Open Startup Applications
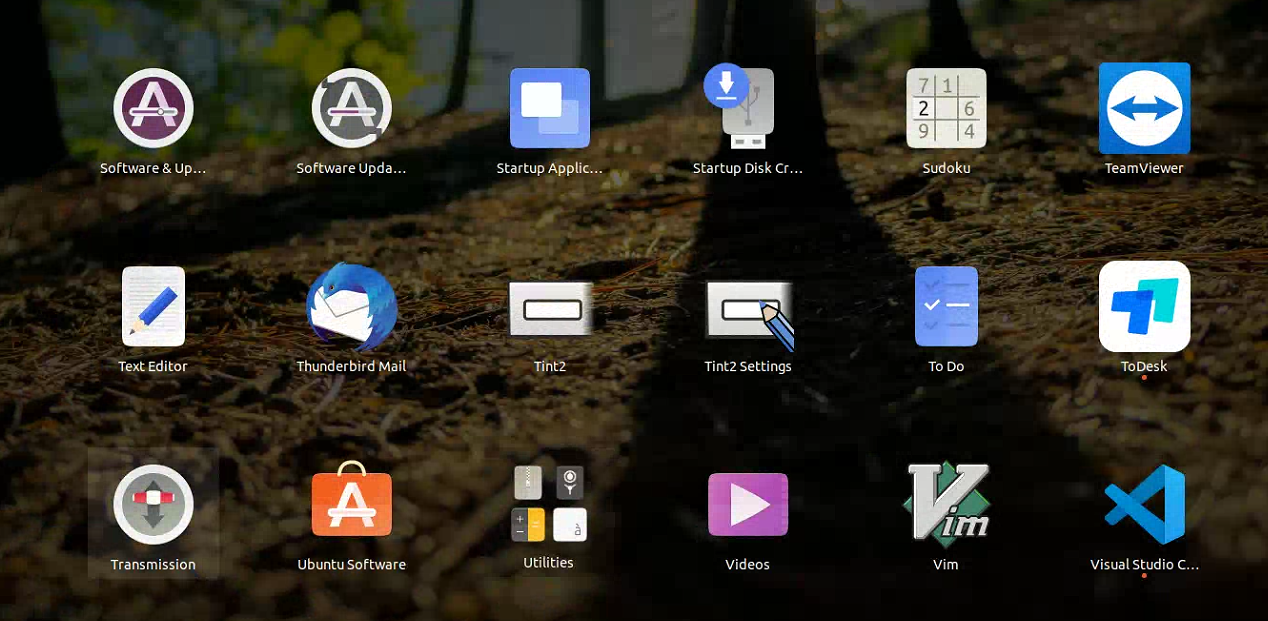The image size is (1268, 621). (x=550, y=108)
